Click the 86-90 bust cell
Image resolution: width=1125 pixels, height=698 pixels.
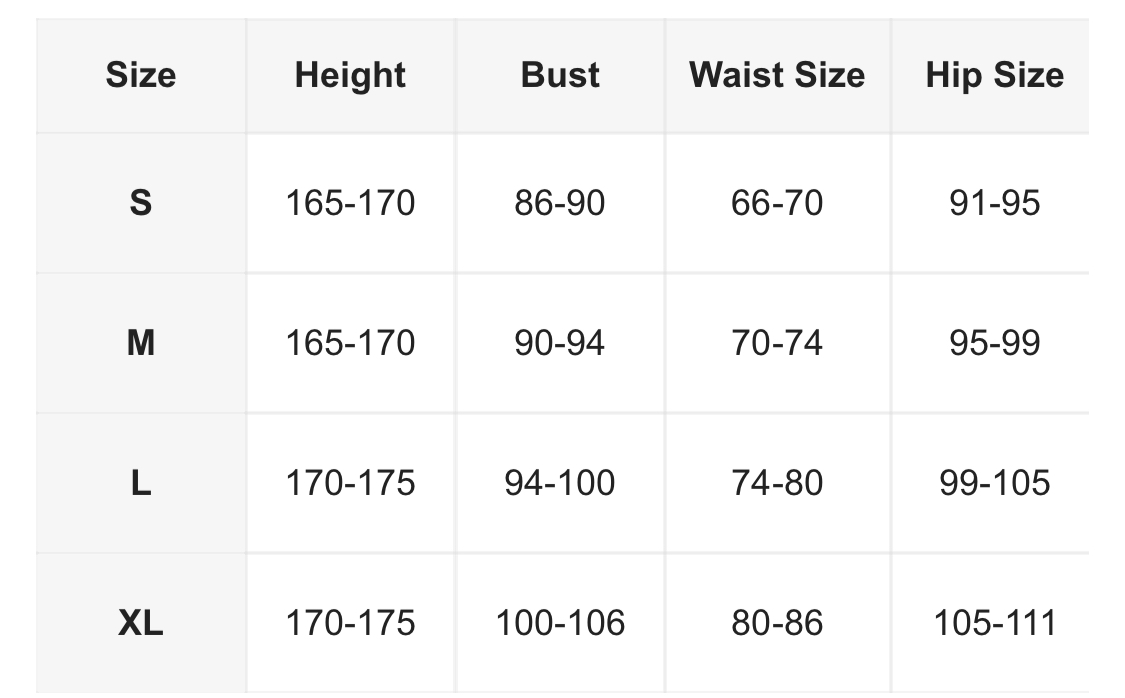tap(560, 203)
